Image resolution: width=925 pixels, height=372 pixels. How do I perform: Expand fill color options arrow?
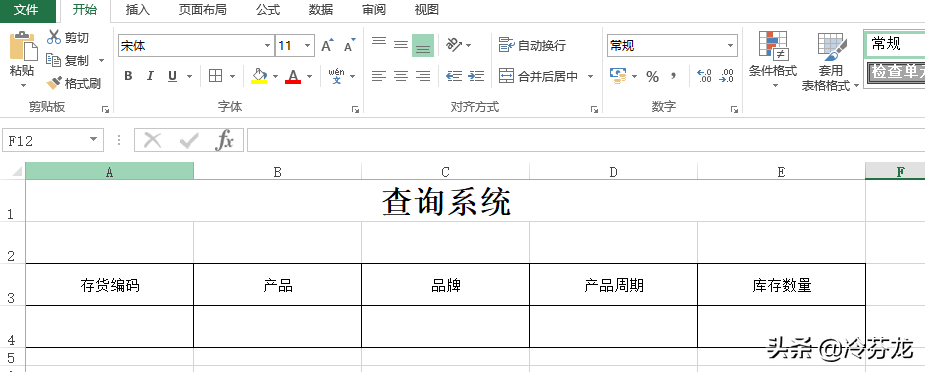click(275, 76)
